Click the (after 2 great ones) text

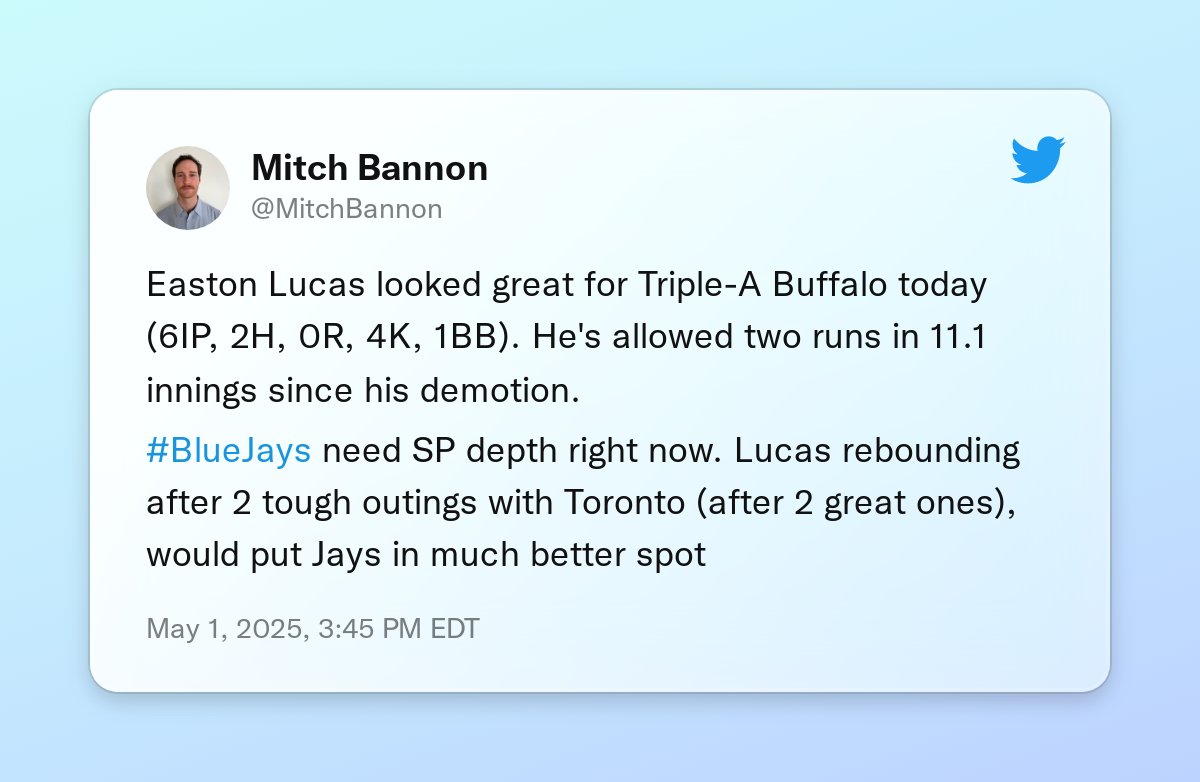pos(844,503)
